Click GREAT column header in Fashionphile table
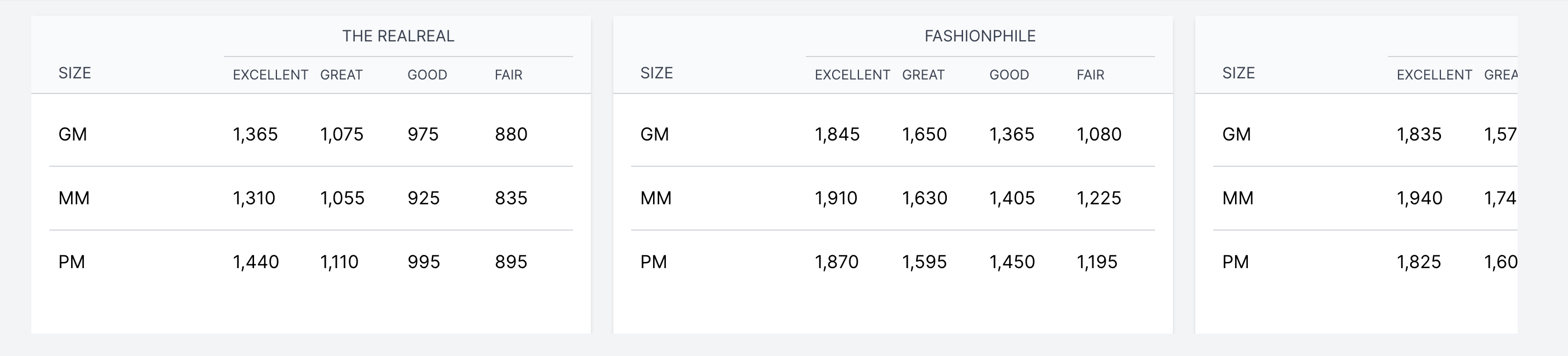 [x=923, y=75]
